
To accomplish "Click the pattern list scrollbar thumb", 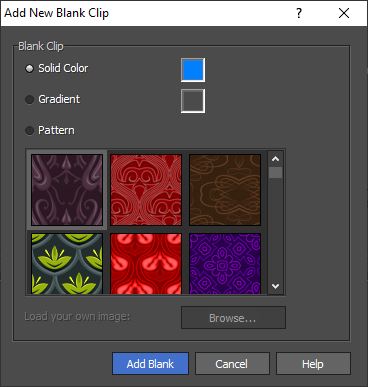I will click(275, 173).
